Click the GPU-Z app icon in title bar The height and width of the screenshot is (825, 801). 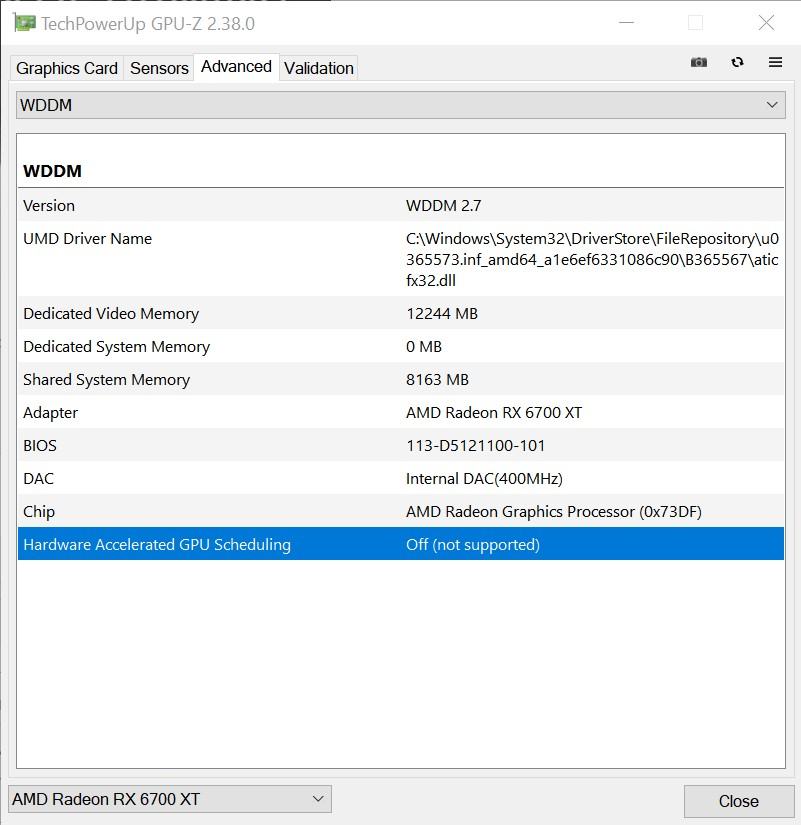coord(25,23)
